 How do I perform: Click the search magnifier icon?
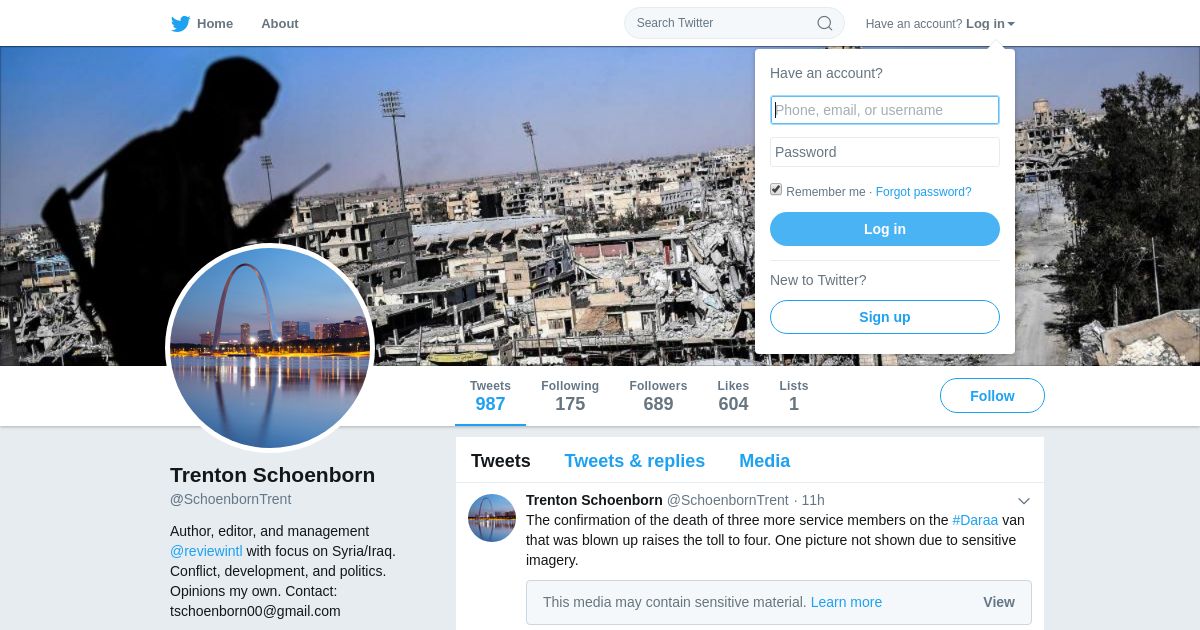pyautogui.click(x=825, y=23)
